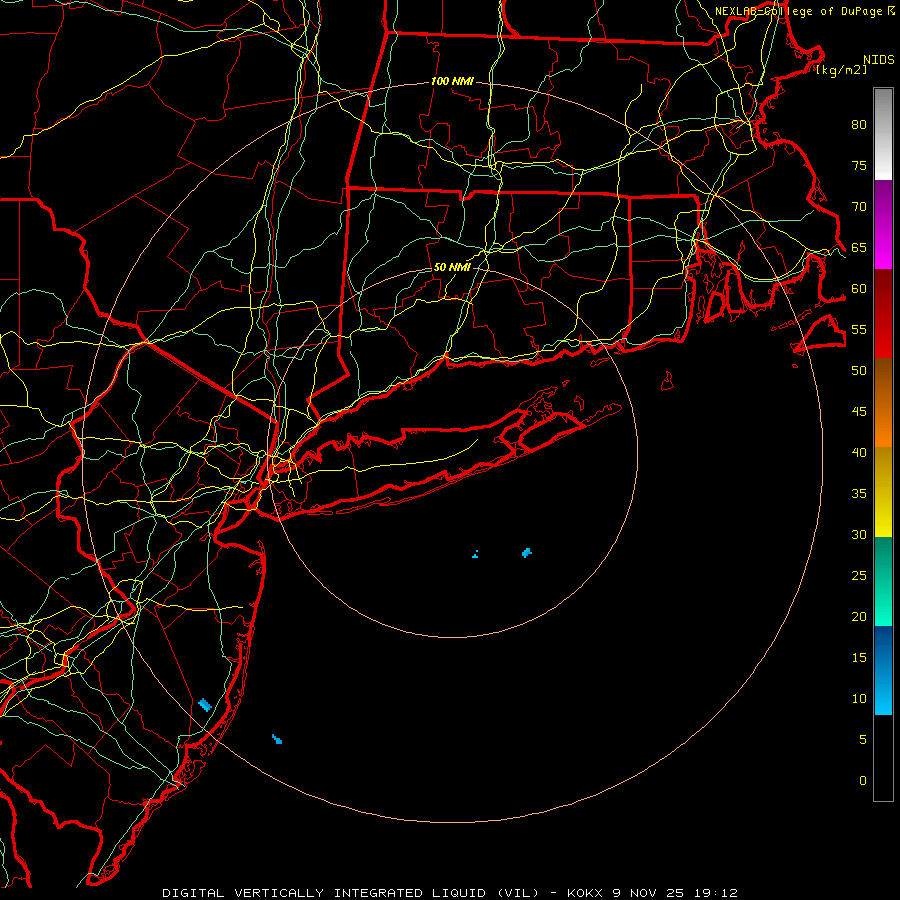Click the scale value 10
Viewport: 900px width, 900px height.
pyautogui.click(x=859, y=699)
